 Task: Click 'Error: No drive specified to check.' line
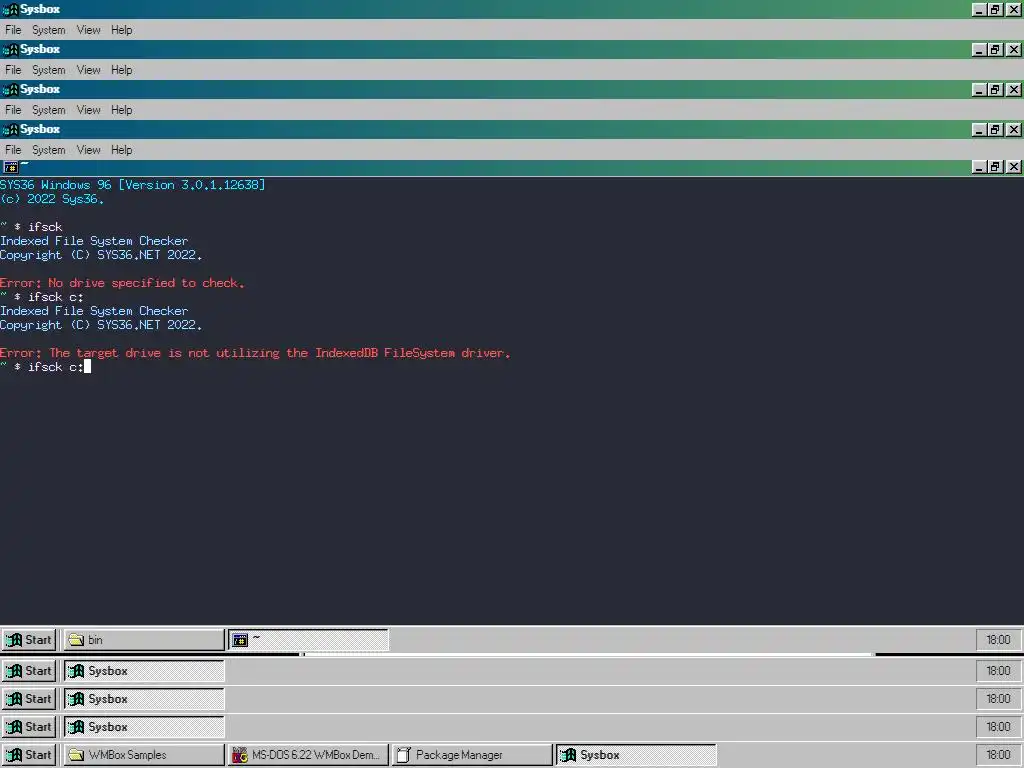pyautogui.click(x=122, y=283)
